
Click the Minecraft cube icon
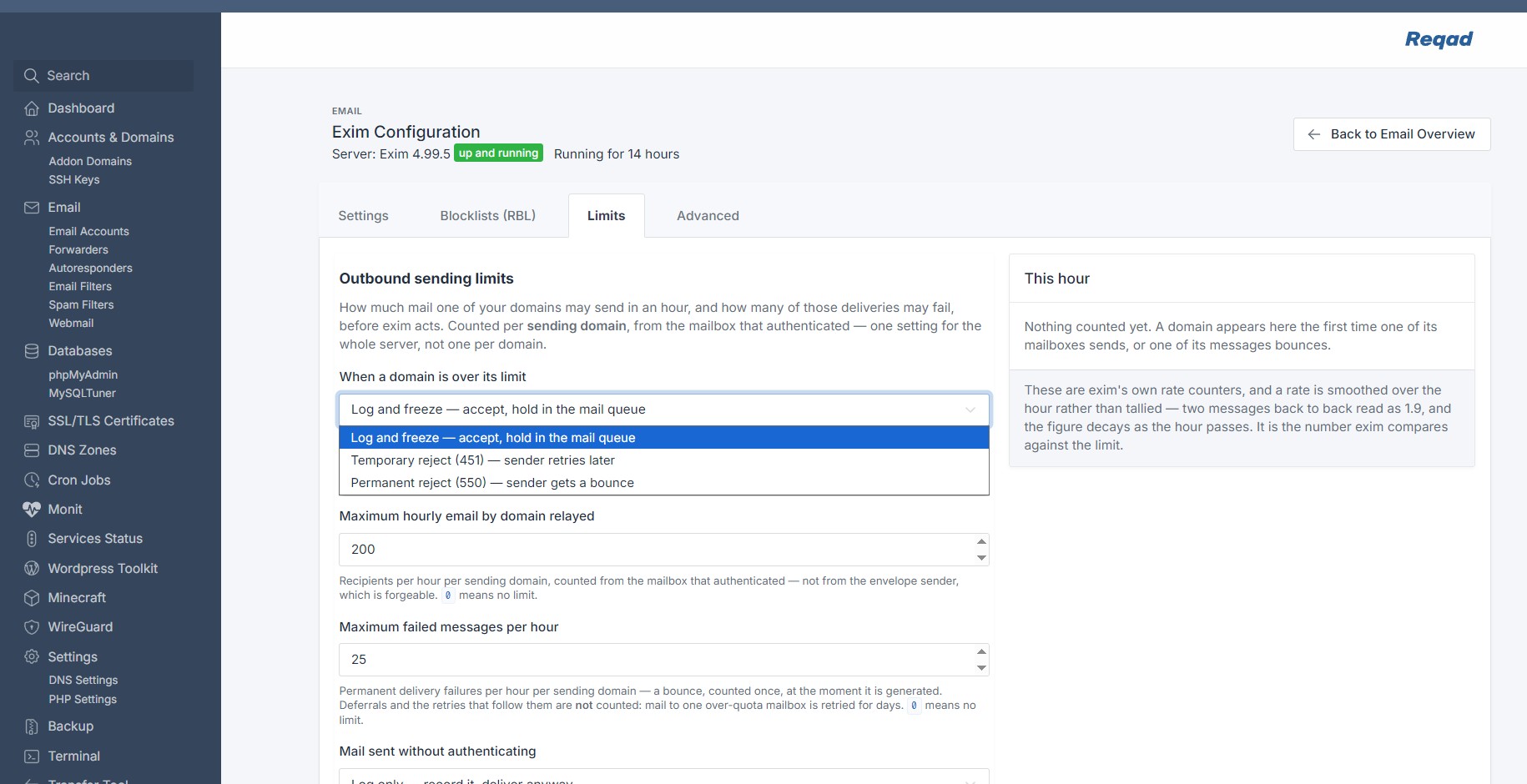coord(32,598)
